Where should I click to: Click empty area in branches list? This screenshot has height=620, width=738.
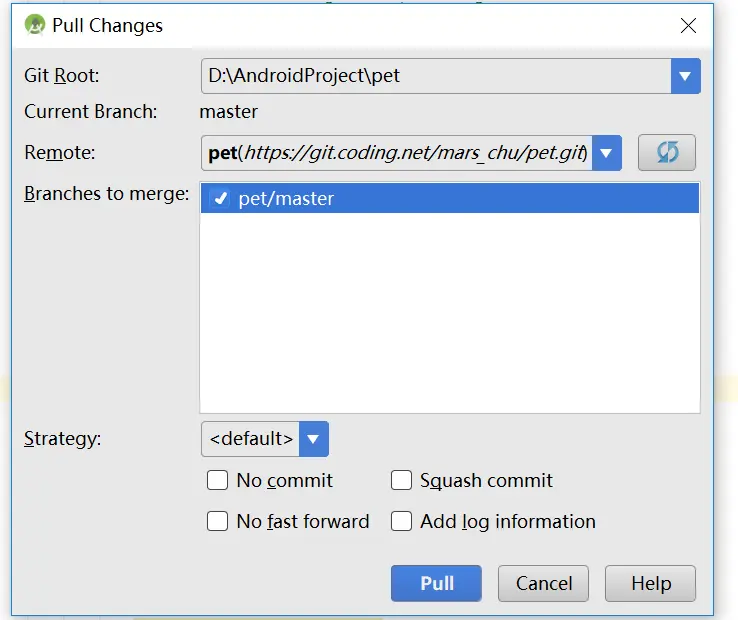(x=450, y=320)
